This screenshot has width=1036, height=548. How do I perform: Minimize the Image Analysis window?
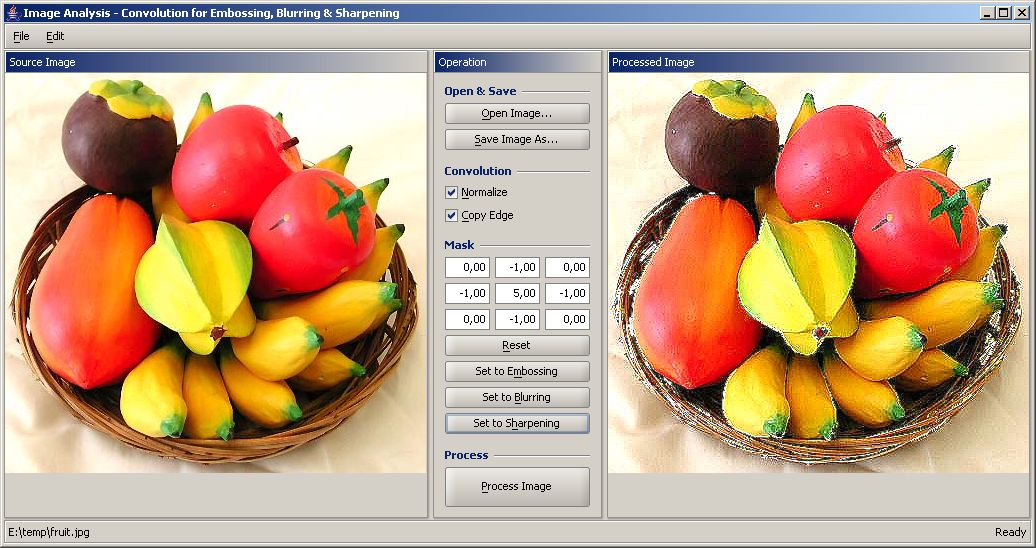coord(988,13)
